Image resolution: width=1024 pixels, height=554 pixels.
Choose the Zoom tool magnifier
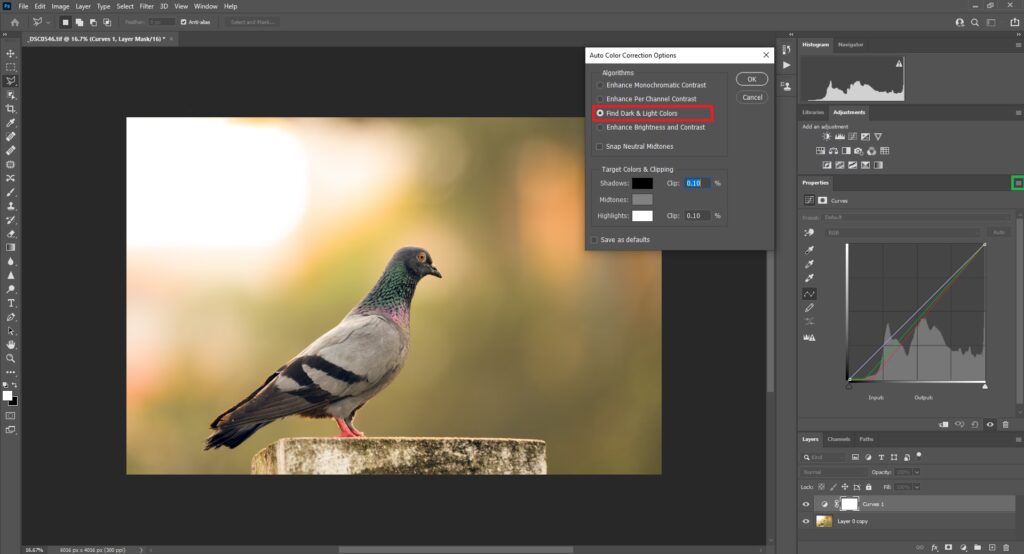(11, 357)
